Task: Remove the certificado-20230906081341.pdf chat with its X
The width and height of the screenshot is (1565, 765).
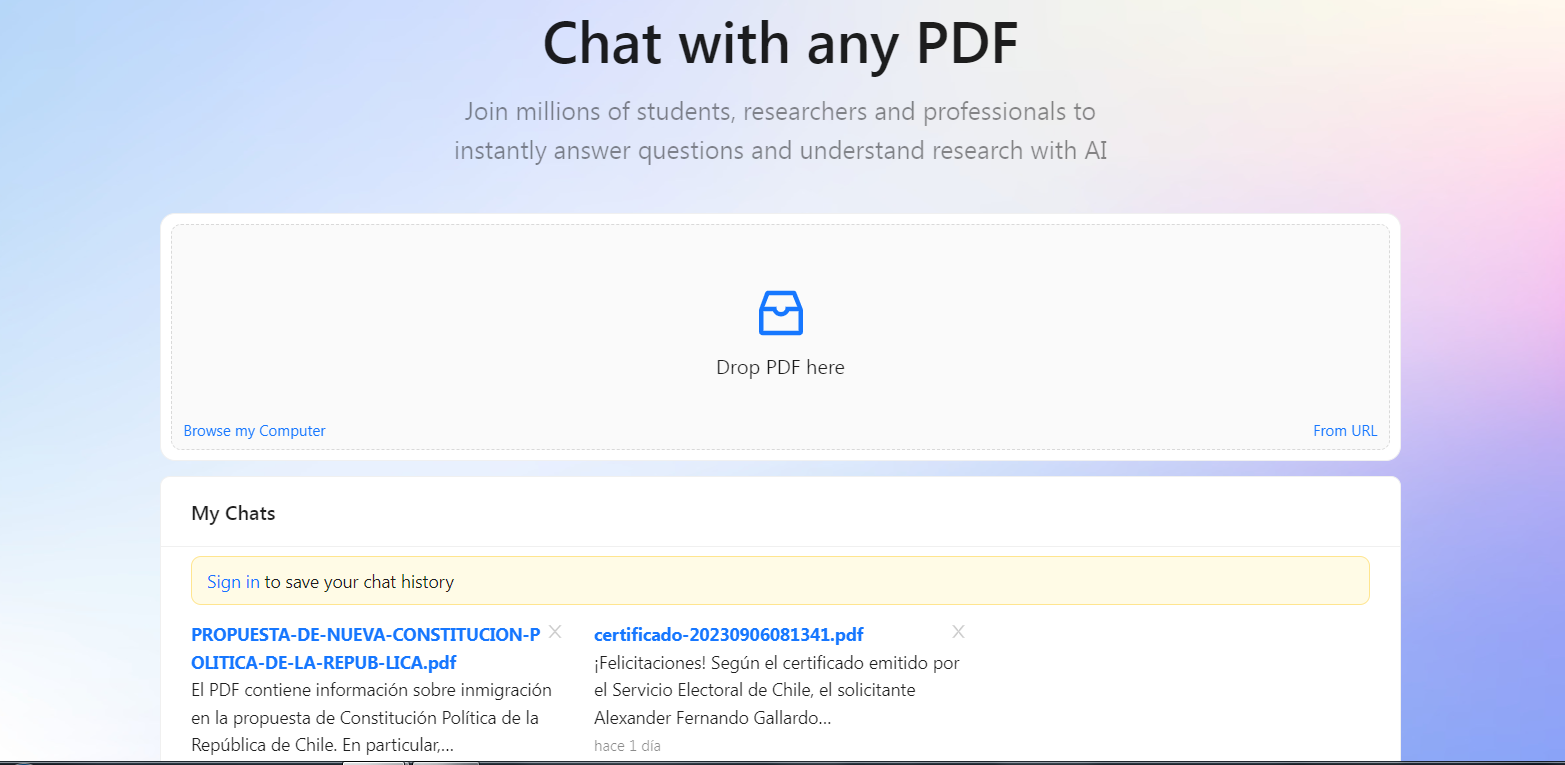Action: 958,631
